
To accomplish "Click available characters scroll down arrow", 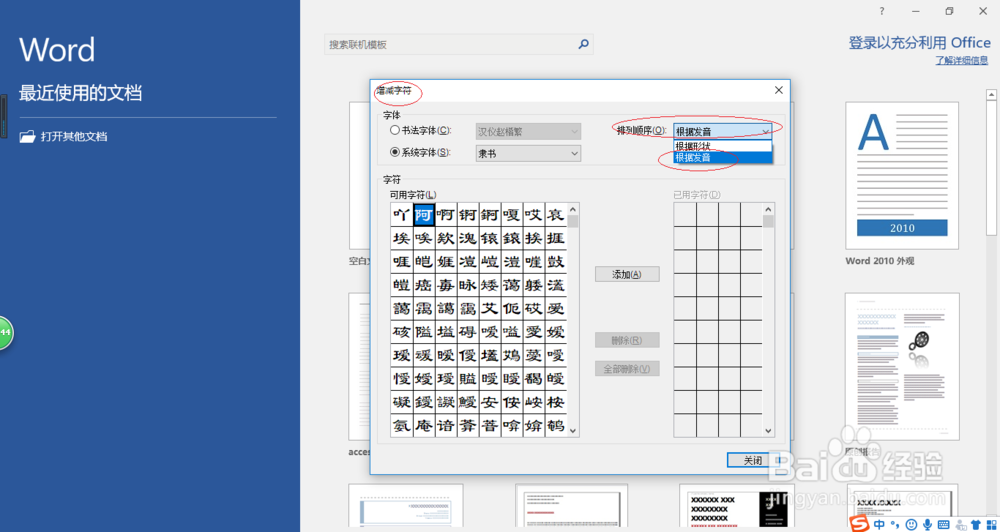I will (x=573, y=431).
